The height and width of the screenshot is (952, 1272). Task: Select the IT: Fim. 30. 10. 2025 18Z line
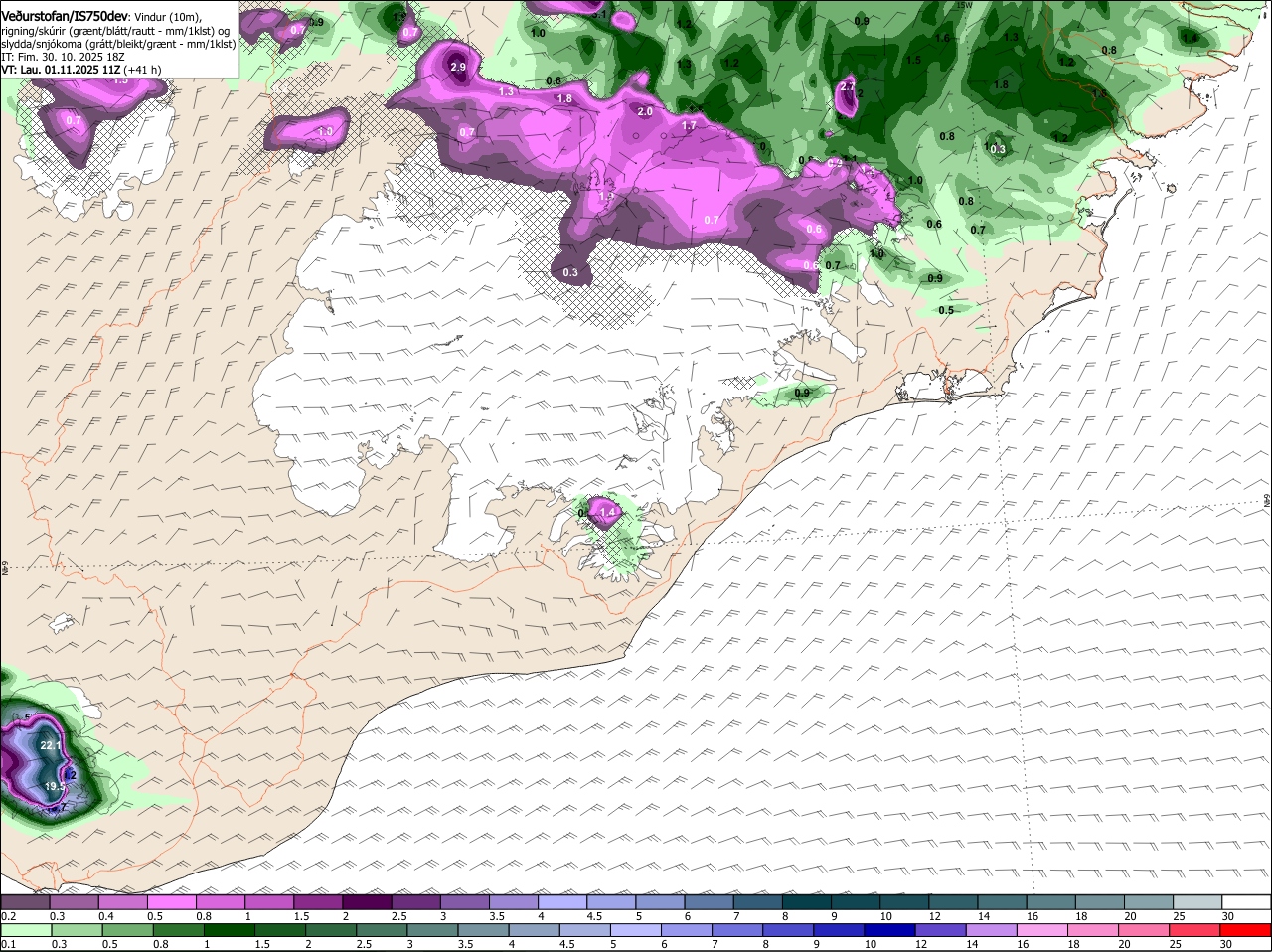click(63, 58)
